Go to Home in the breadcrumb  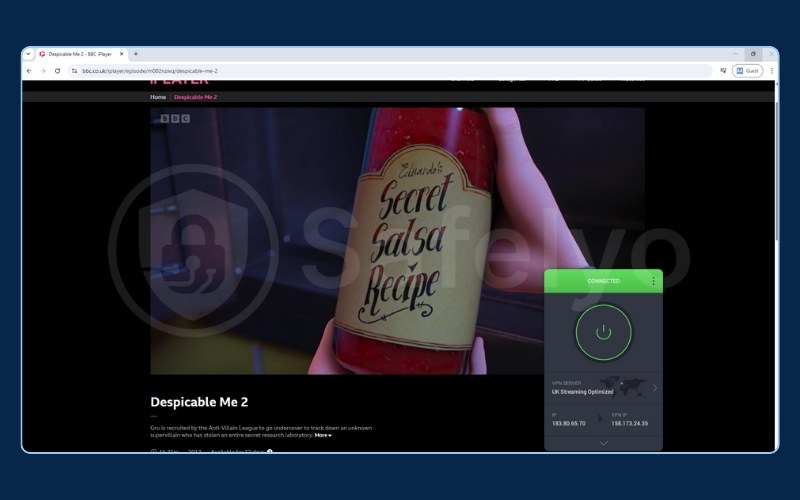[158, 97]
